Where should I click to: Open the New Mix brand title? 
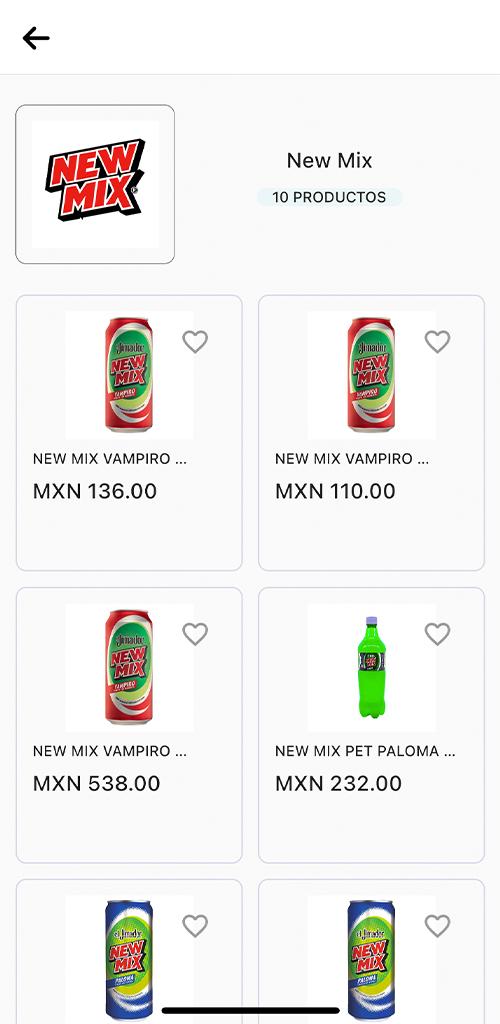click(x=330, y=161)
